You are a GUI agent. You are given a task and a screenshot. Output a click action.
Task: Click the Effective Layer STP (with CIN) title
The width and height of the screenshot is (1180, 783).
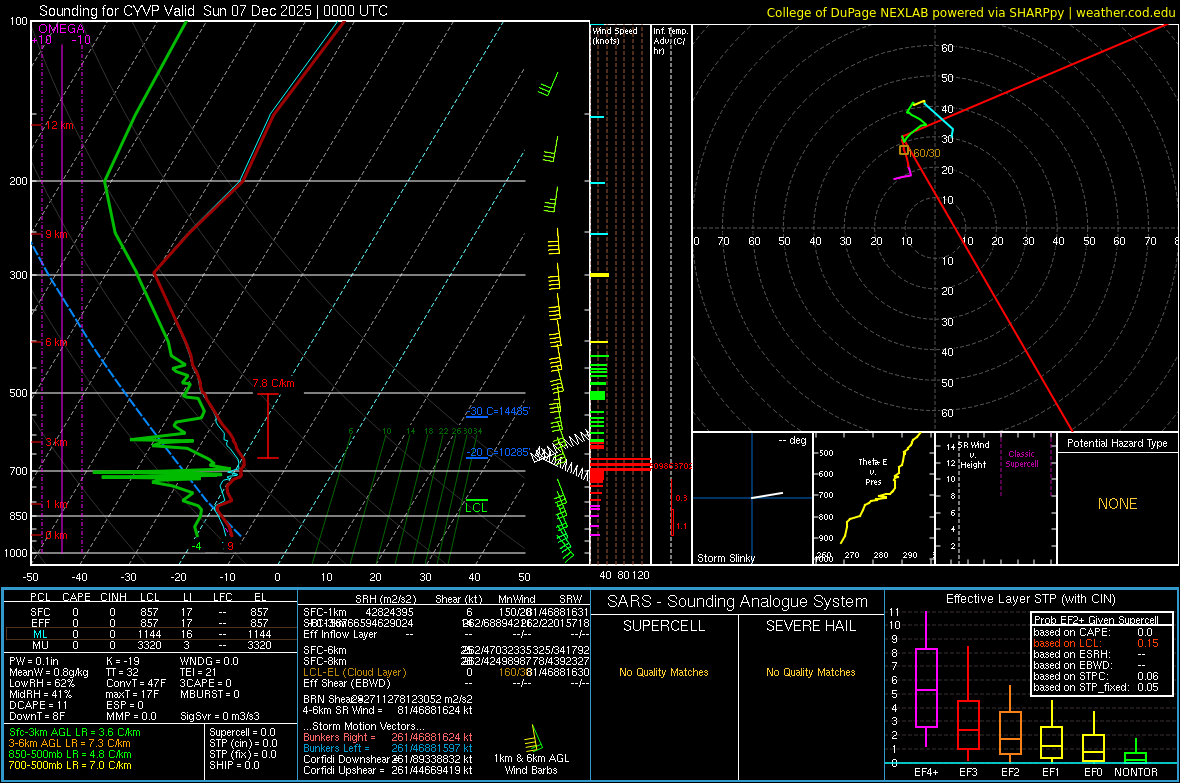coord(1031,599)
